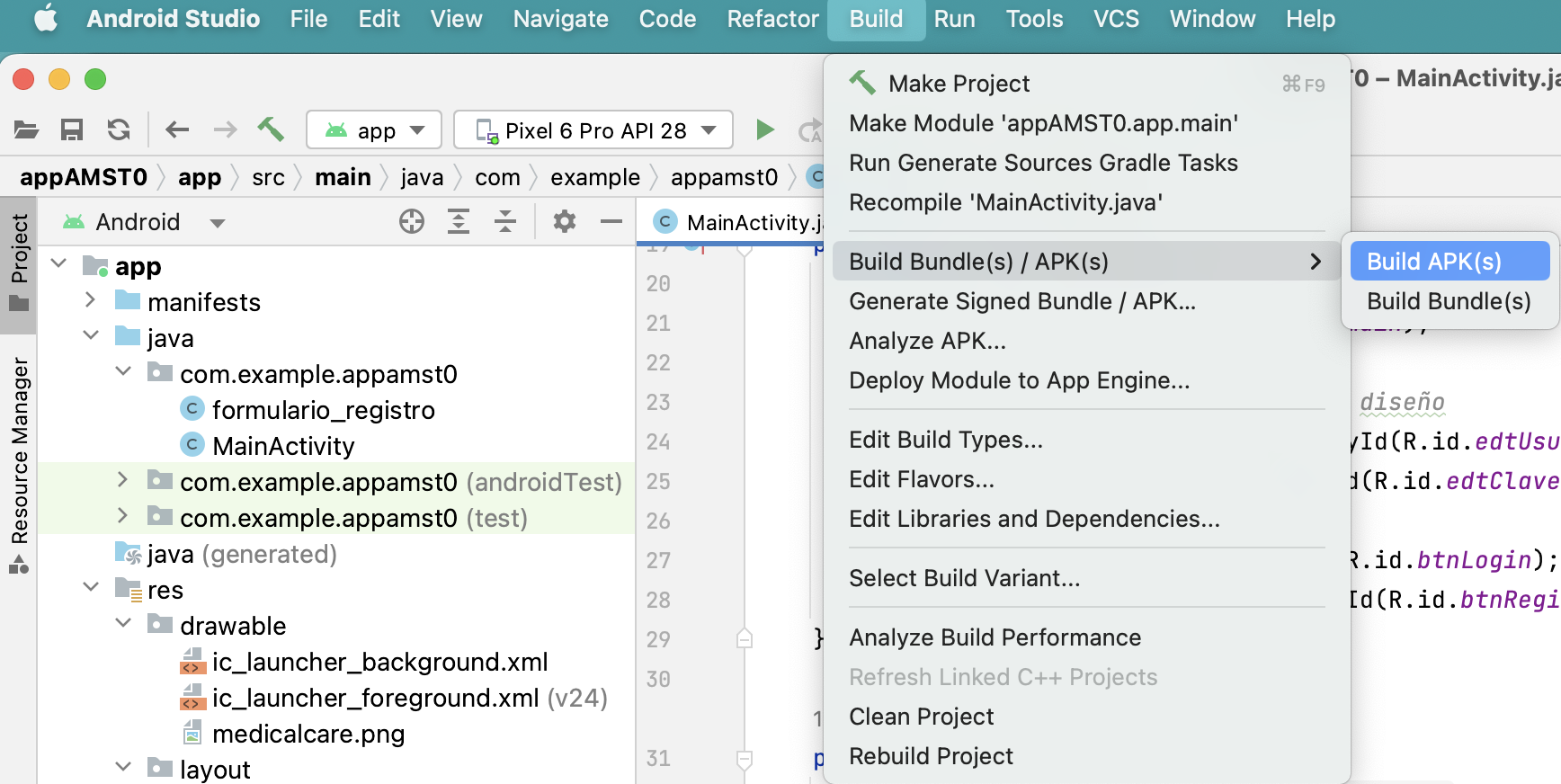The width and height of the screenshot is (1561, 784).
Task: Open the Refactor menu in menu bar
Action: [772, 19]
